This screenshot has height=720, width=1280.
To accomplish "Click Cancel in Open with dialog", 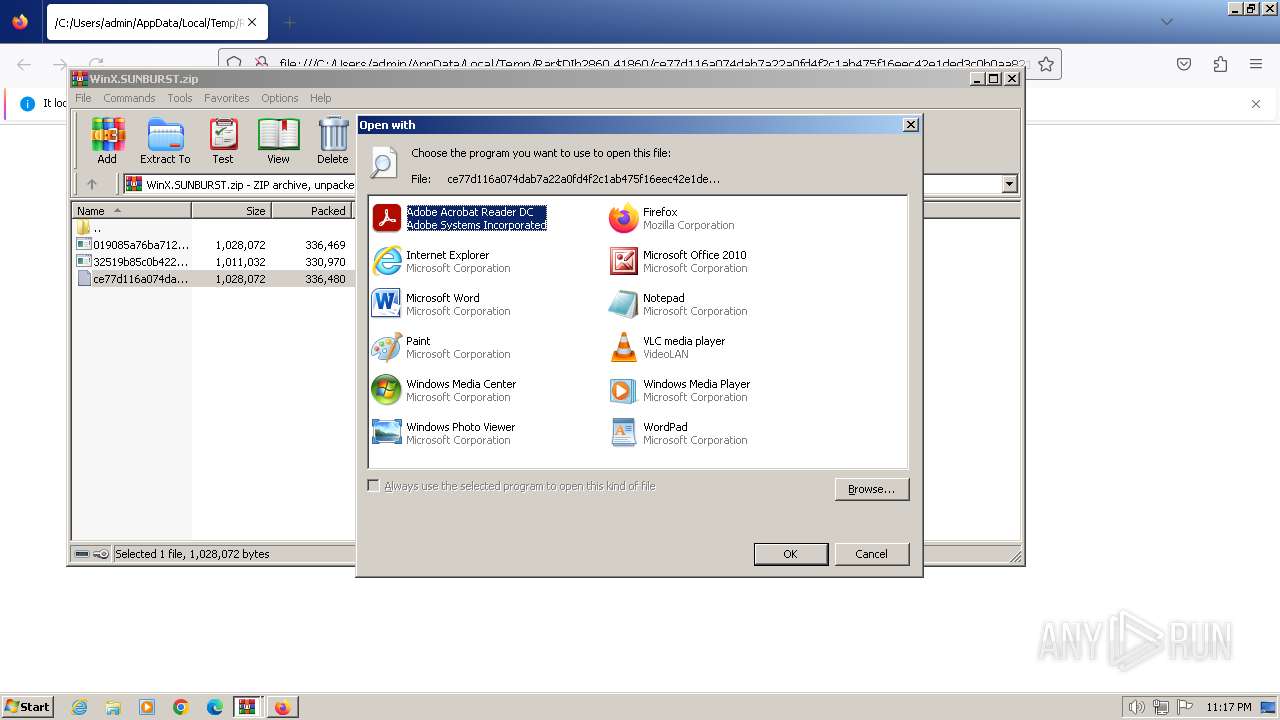I will (x=871, y=554).
